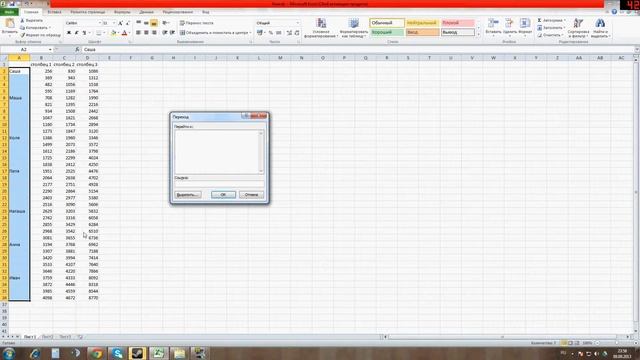Image resolution: width=640 pixels, height=360 pixels.
Task: Select the Format Painter brush
Action: pyautogui.click(x=40, y=35)
